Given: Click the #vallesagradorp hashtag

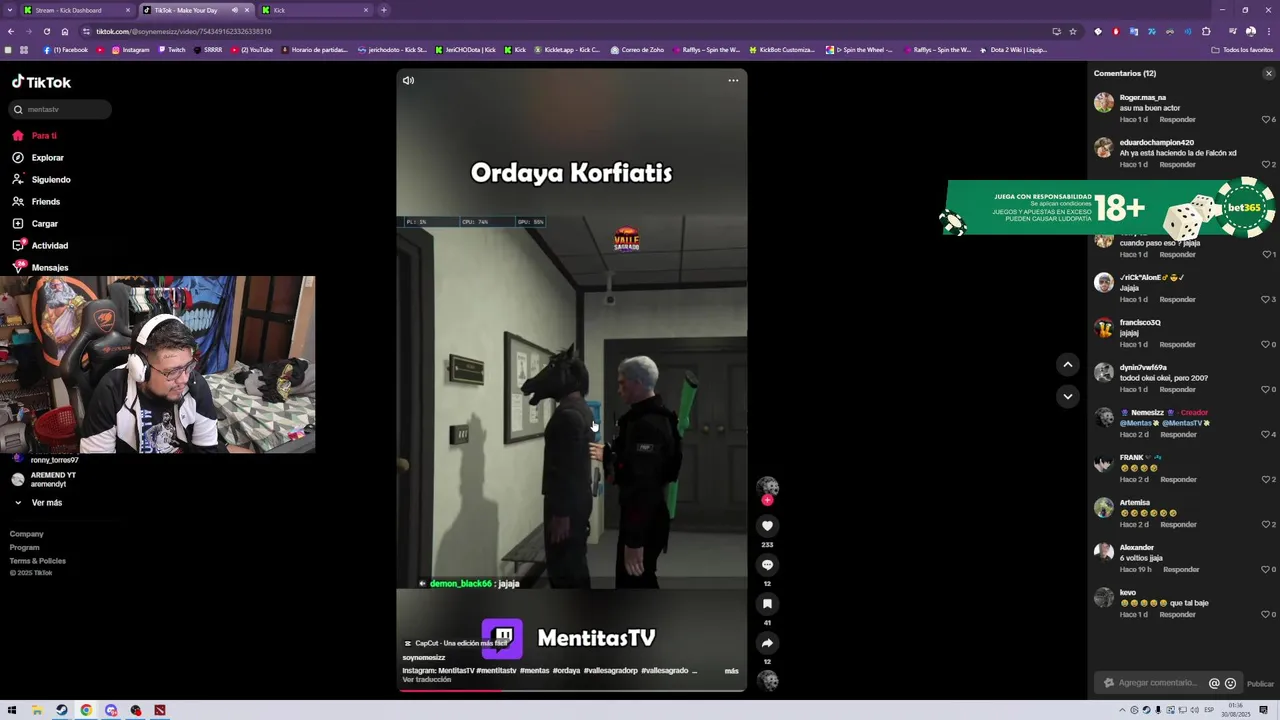Looking at the screenshot, I should [x=609, y=671].
